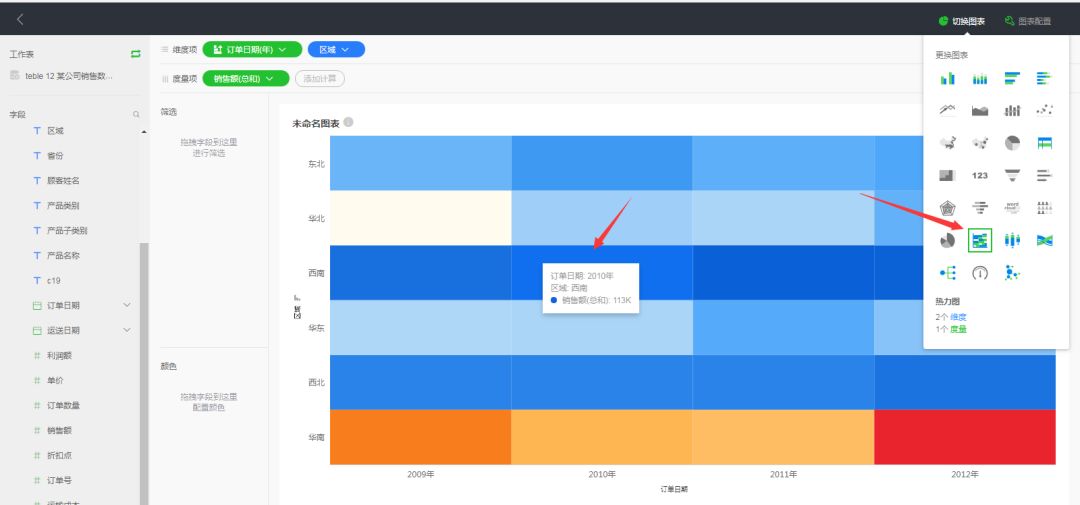Select the combined bar-line chart type
Image resolution: width=1080 pixels, height=505 pixels.
pyautogui.click(x=1012, y=110)
